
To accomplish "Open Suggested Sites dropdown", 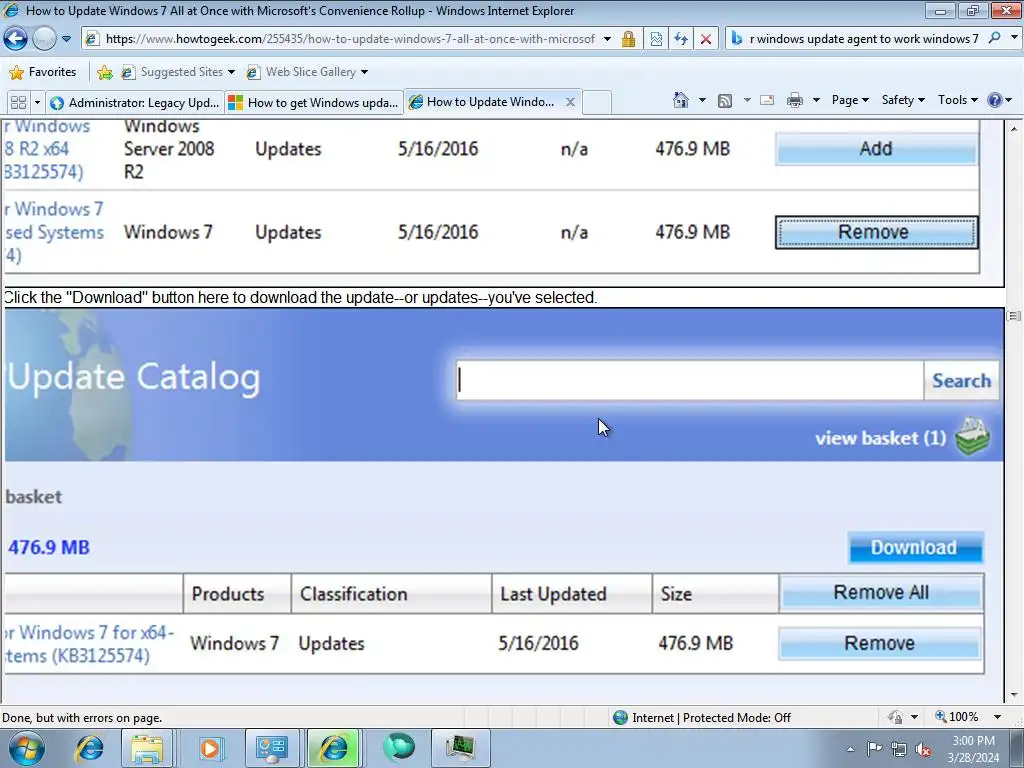I will (178, 72).
